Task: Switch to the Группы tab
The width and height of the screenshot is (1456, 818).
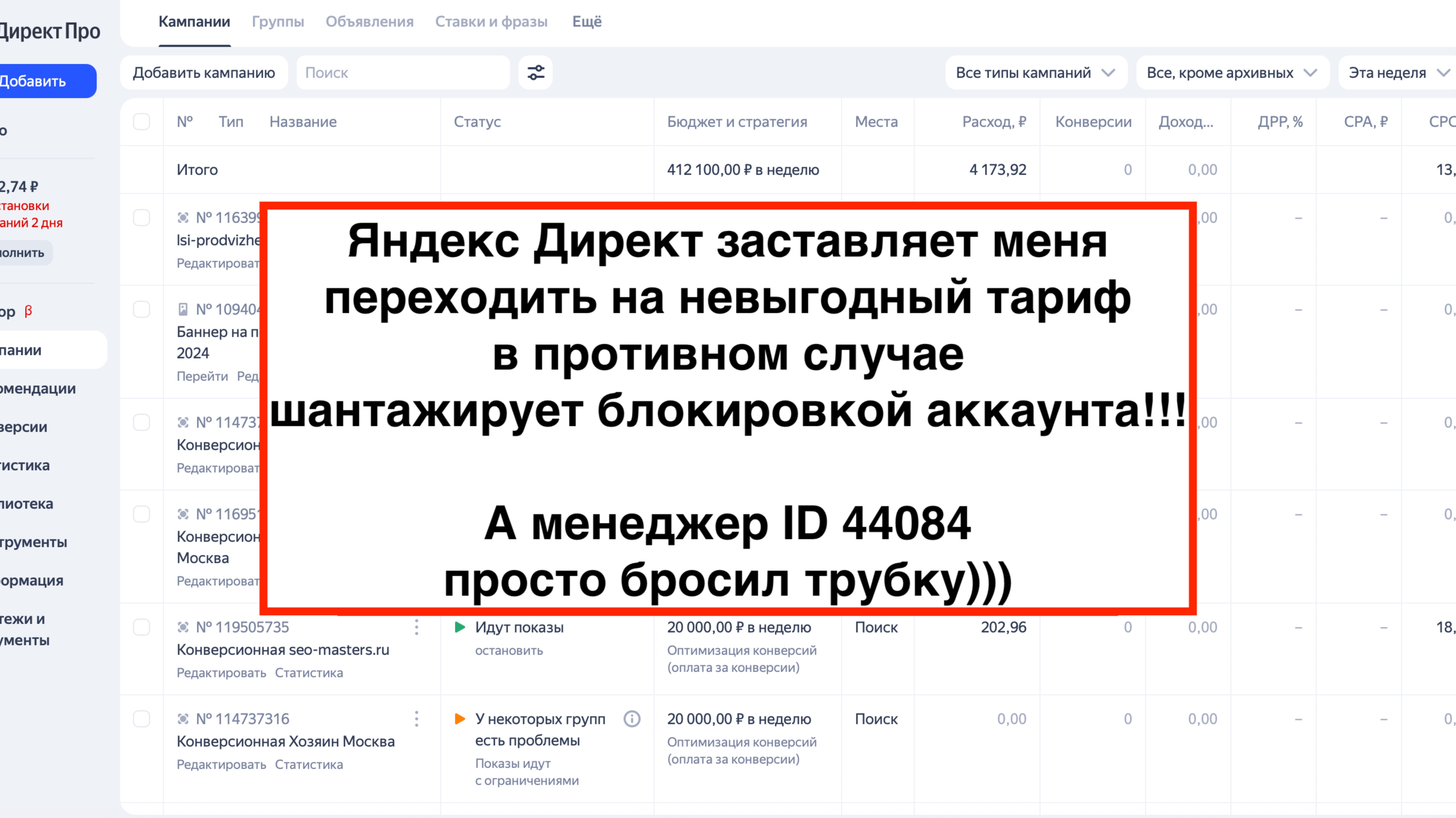Action: (x=278, y=22)
